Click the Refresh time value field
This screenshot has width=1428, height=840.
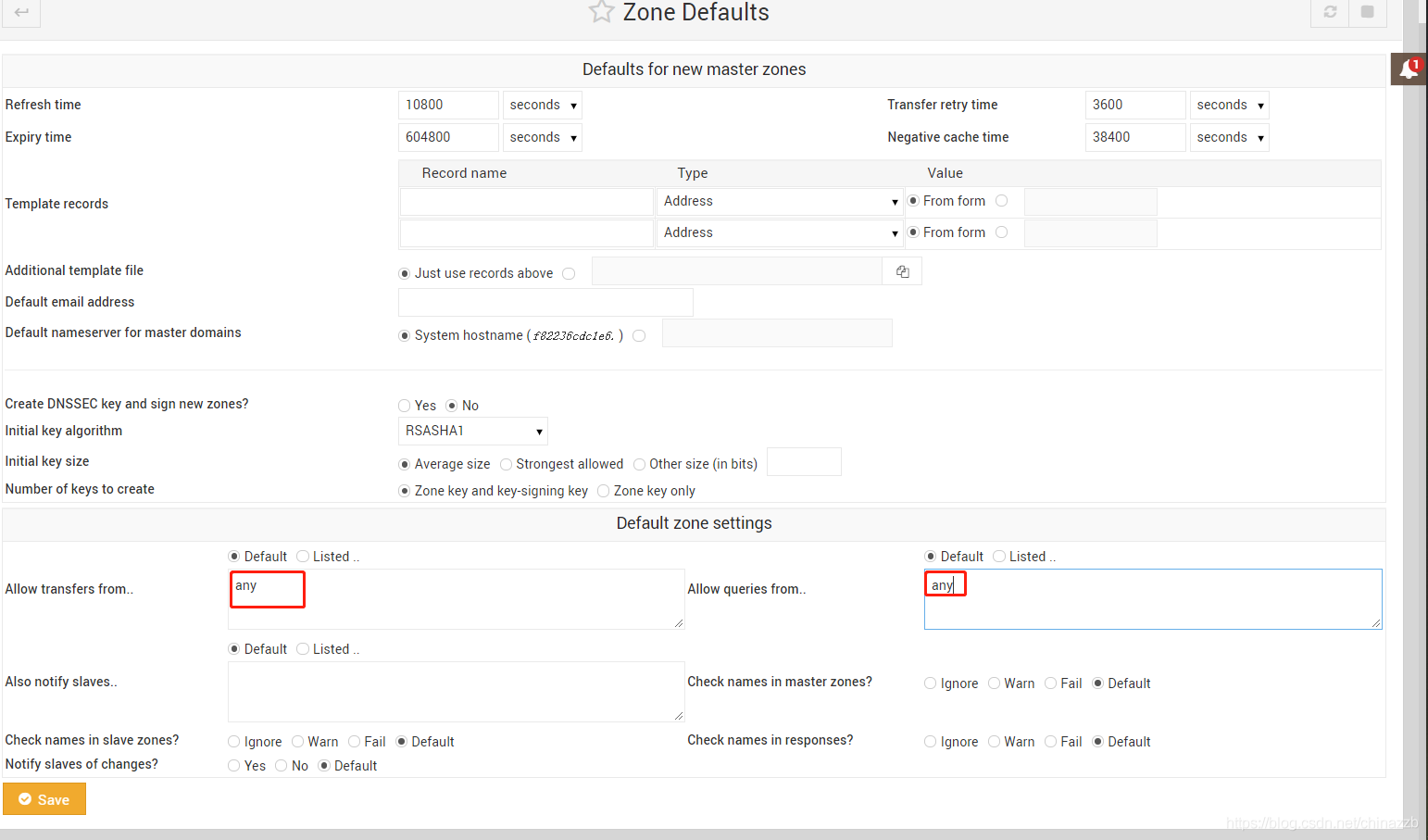point(448,106)
